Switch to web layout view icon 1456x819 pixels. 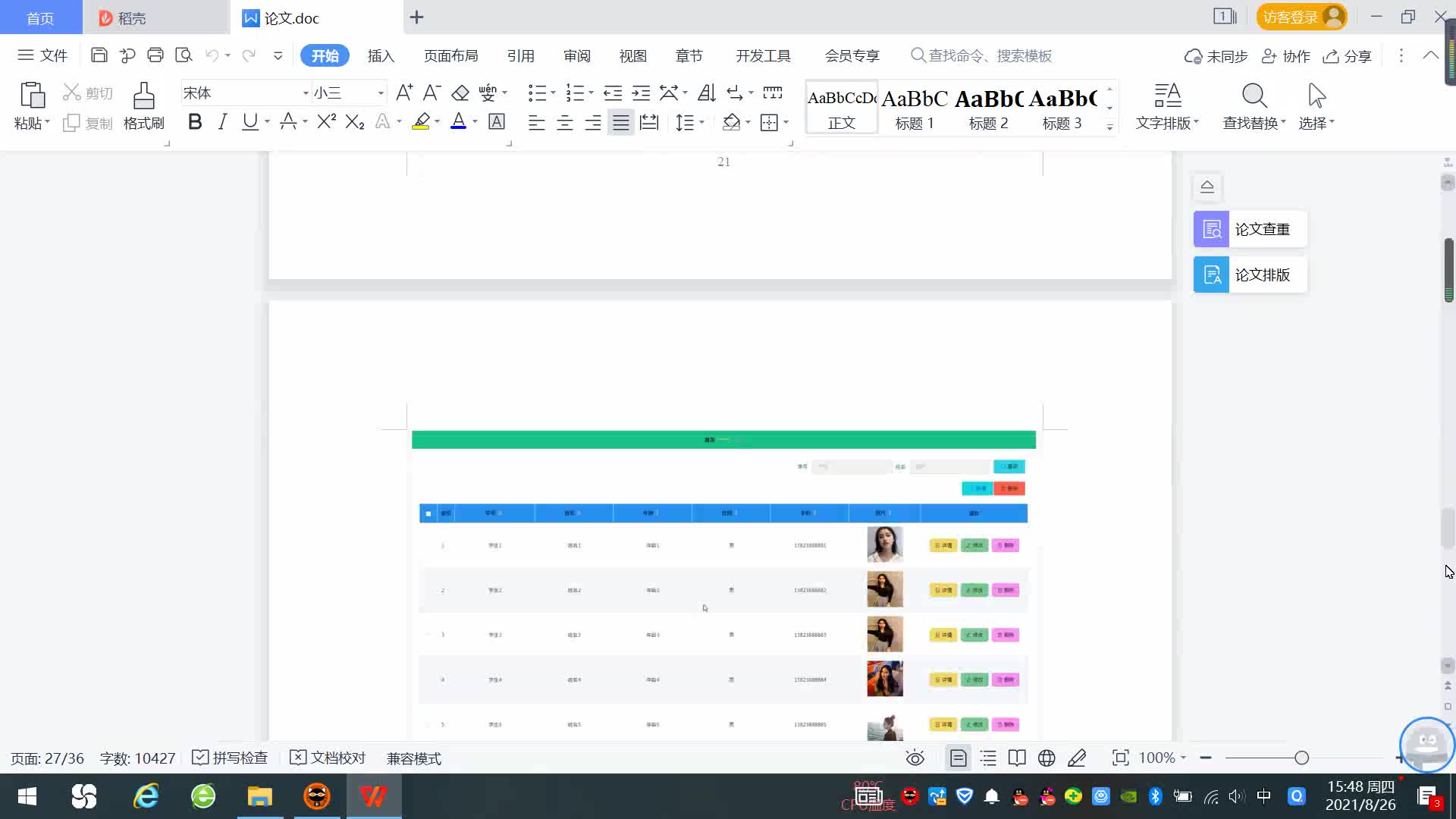(x=1046, y=758)
